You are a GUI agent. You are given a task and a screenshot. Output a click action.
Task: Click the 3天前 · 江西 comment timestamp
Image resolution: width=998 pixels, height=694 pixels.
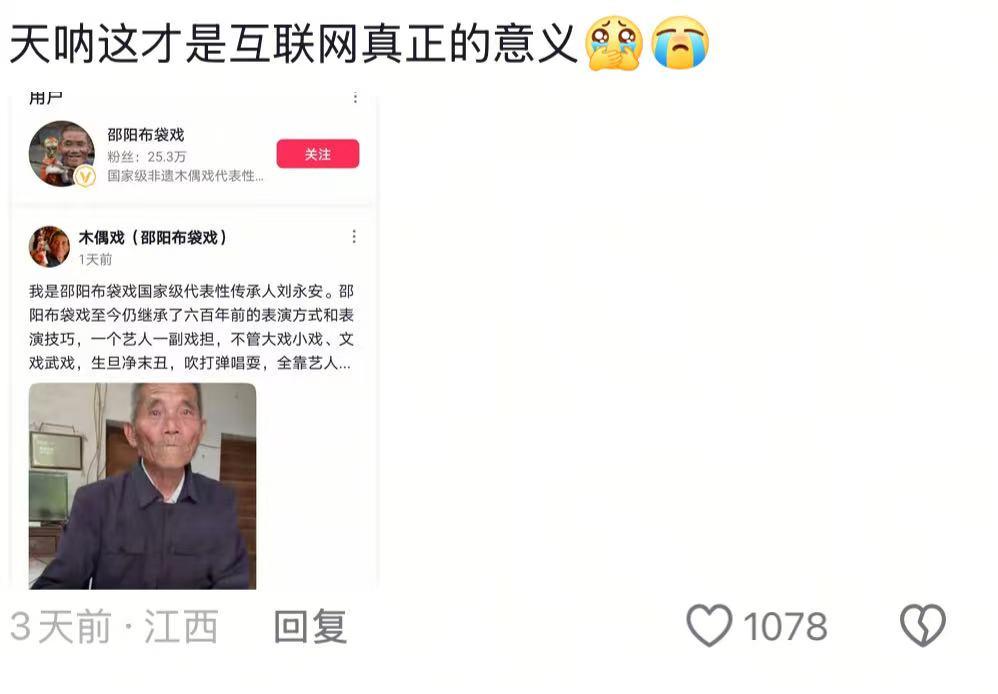pyautogui.click(x=115, y=627)
